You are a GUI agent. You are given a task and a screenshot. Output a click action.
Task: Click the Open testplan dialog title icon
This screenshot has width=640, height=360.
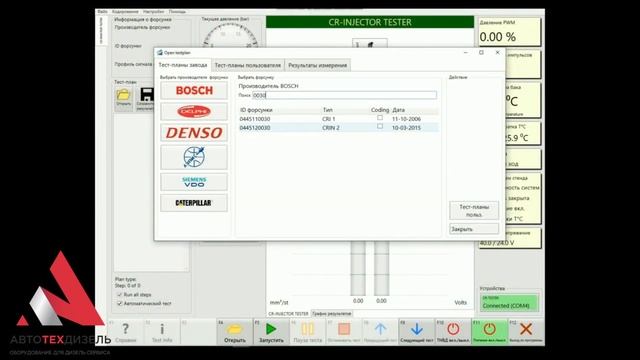pyautogui.click(x=160, y=53)
